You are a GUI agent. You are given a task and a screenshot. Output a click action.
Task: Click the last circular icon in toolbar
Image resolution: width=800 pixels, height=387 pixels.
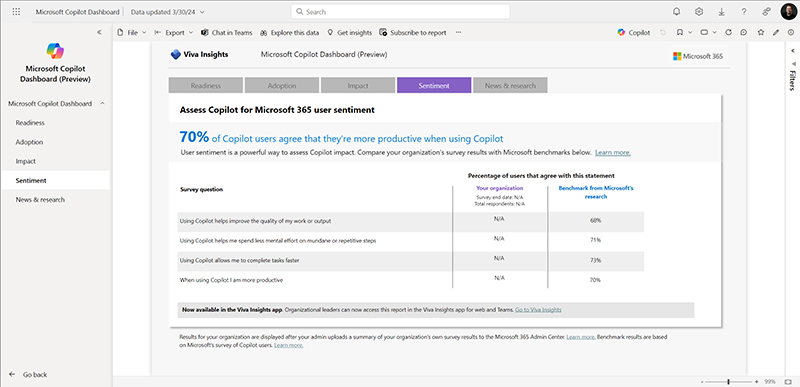pos(791,32)
